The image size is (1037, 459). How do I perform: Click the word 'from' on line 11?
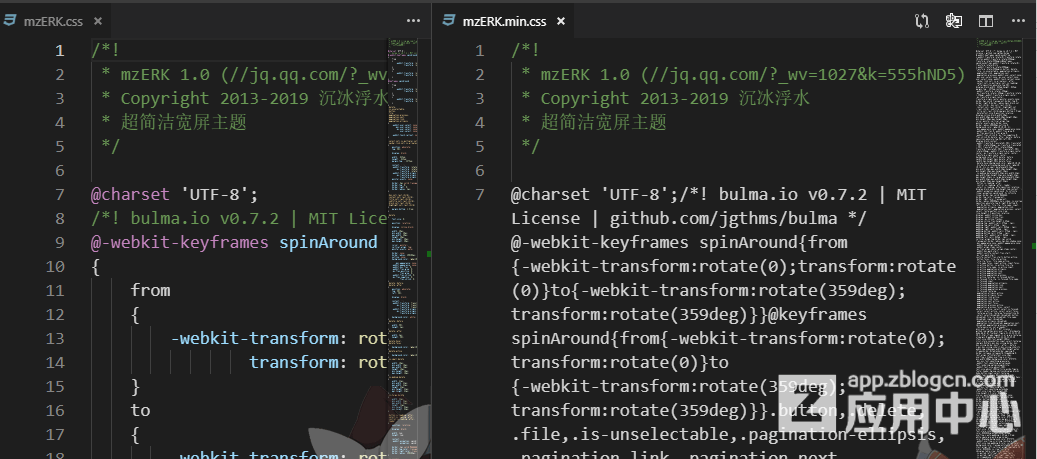tap(150, 291)
